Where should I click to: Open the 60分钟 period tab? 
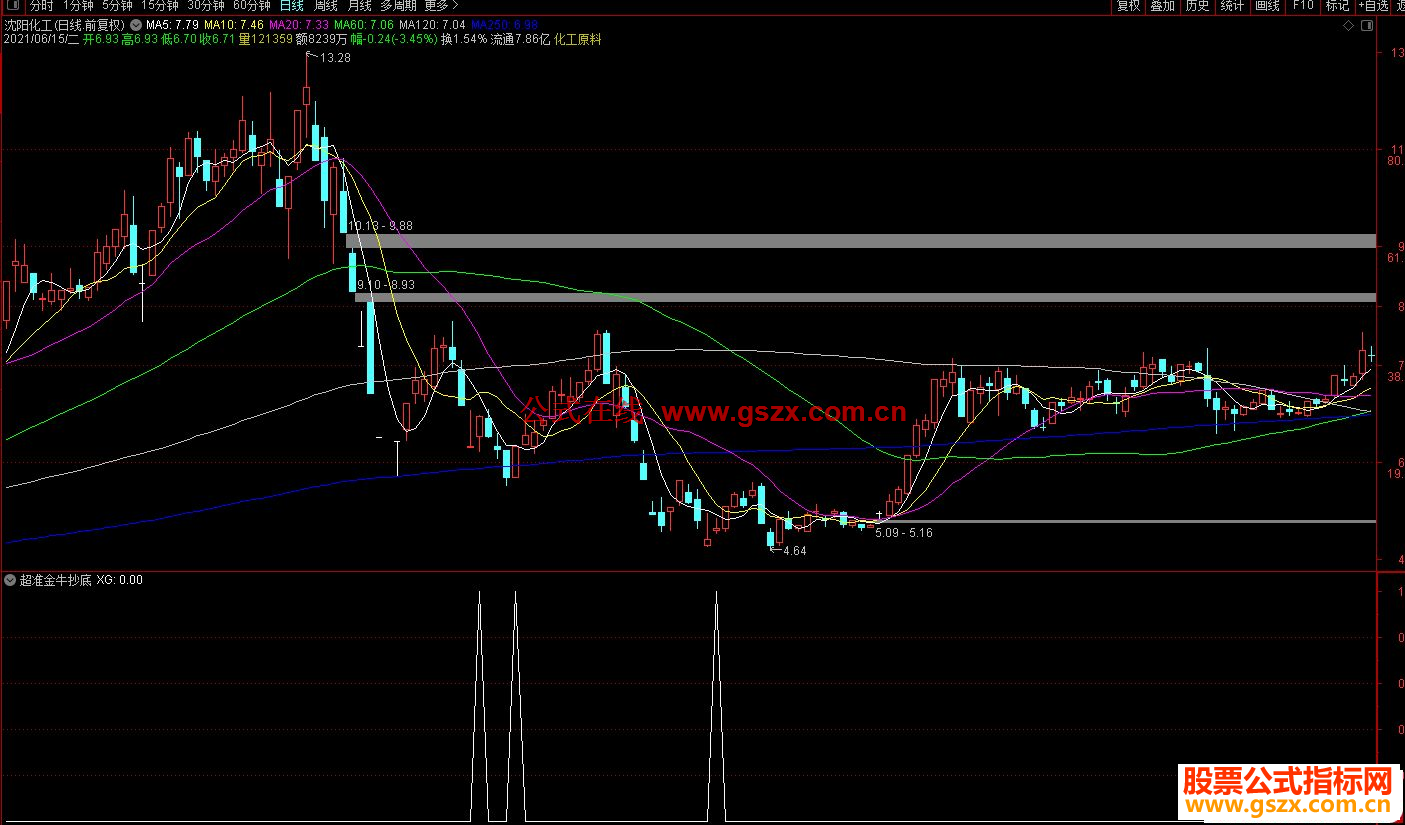(251, 6)
